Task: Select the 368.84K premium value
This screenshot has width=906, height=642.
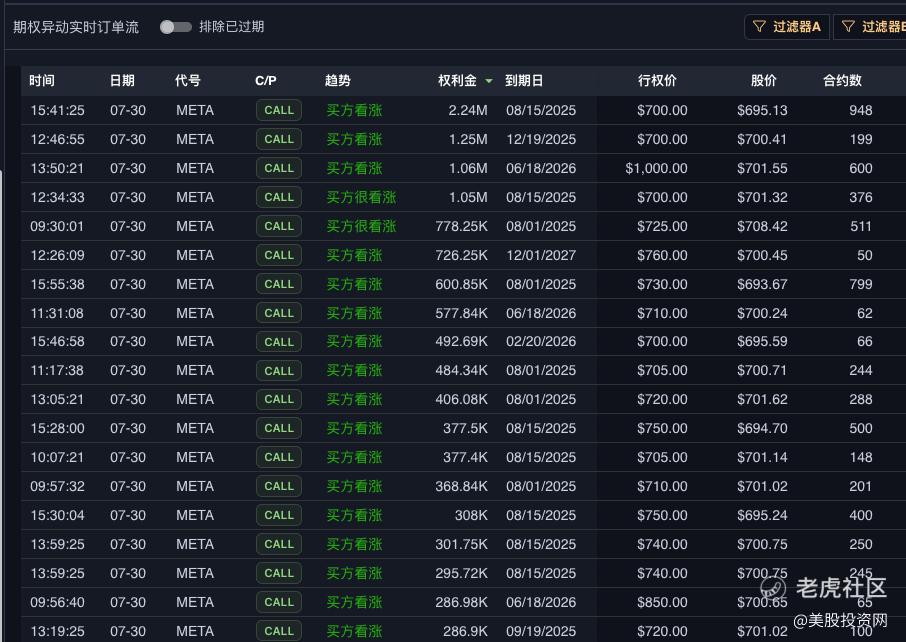Action: pyautogui.click(x=461, y=486)
